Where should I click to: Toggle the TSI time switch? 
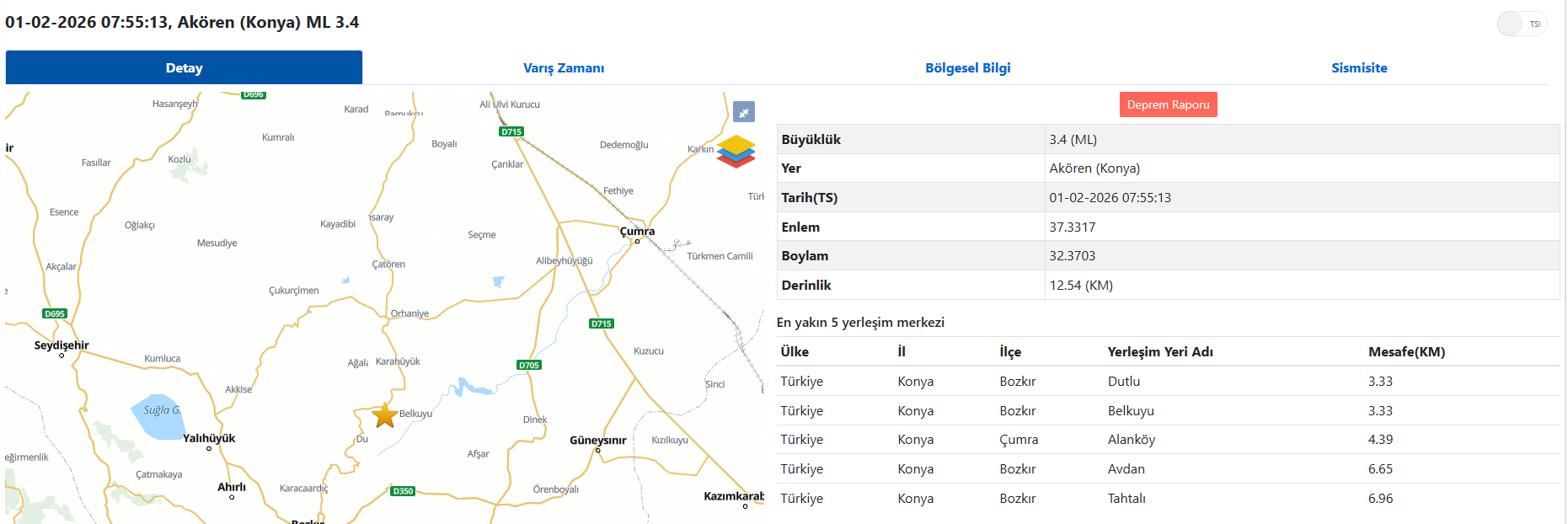pyautogui.click(x=1522, y=24)
